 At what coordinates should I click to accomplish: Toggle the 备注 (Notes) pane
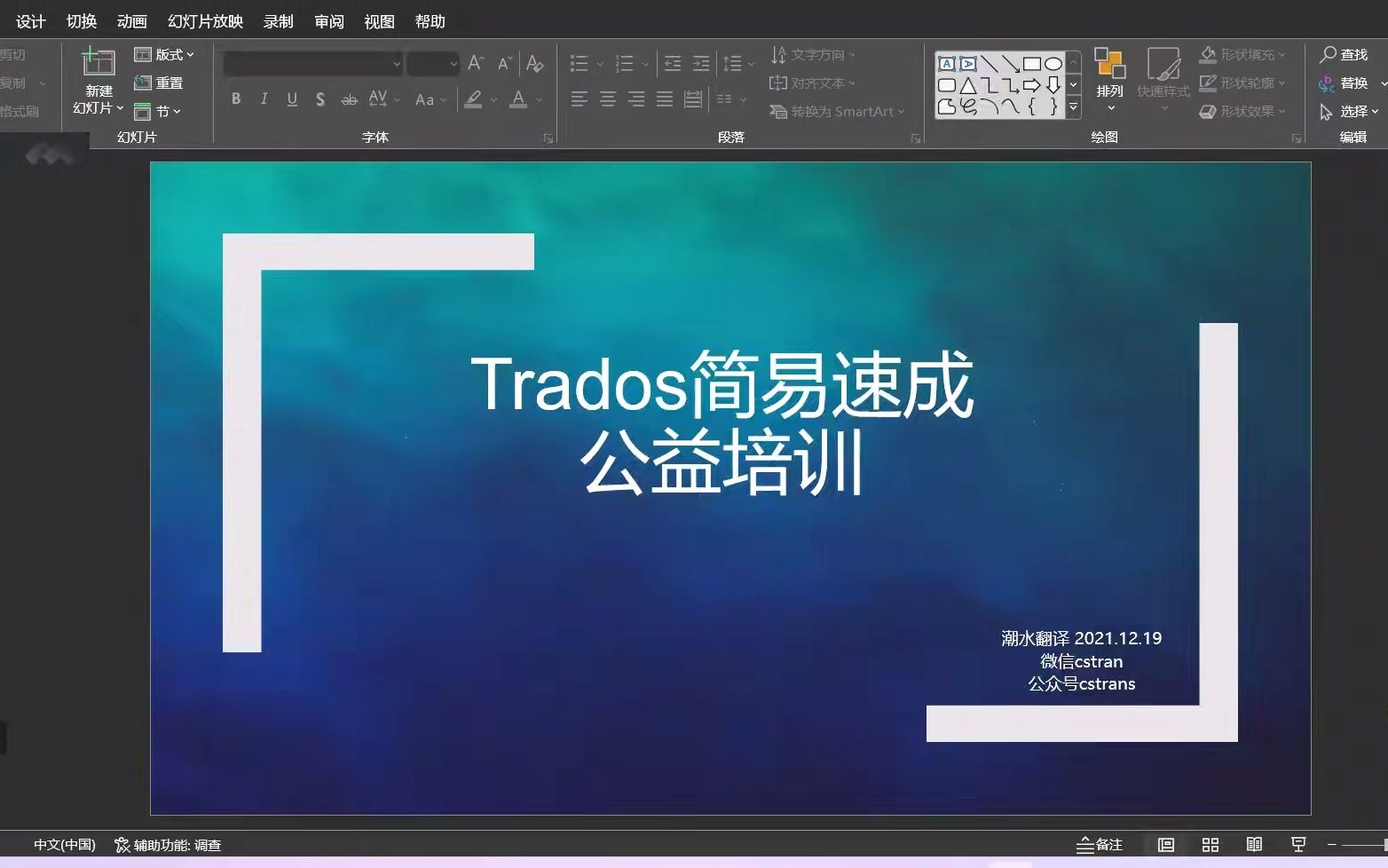point(1100,844)
